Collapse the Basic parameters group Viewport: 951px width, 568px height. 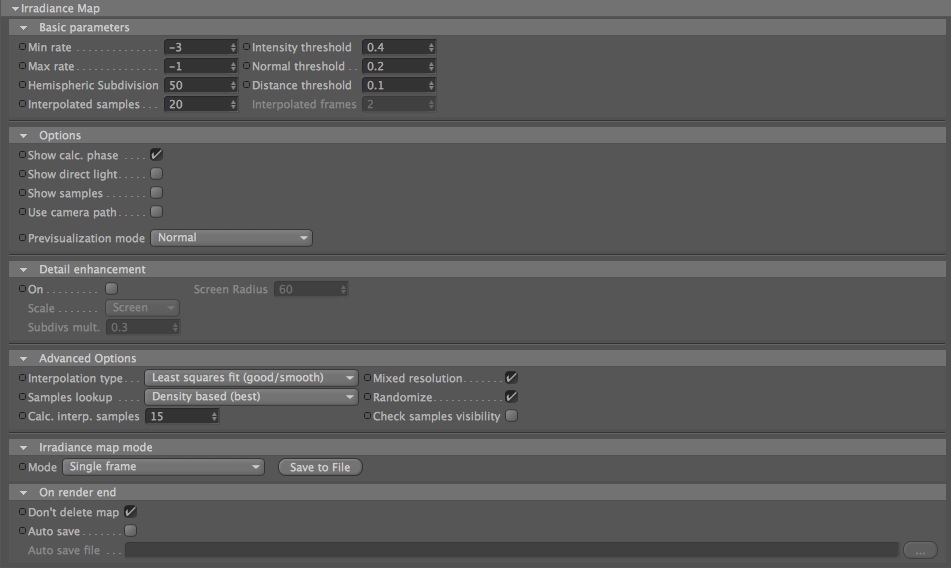[x=24, y=28]
